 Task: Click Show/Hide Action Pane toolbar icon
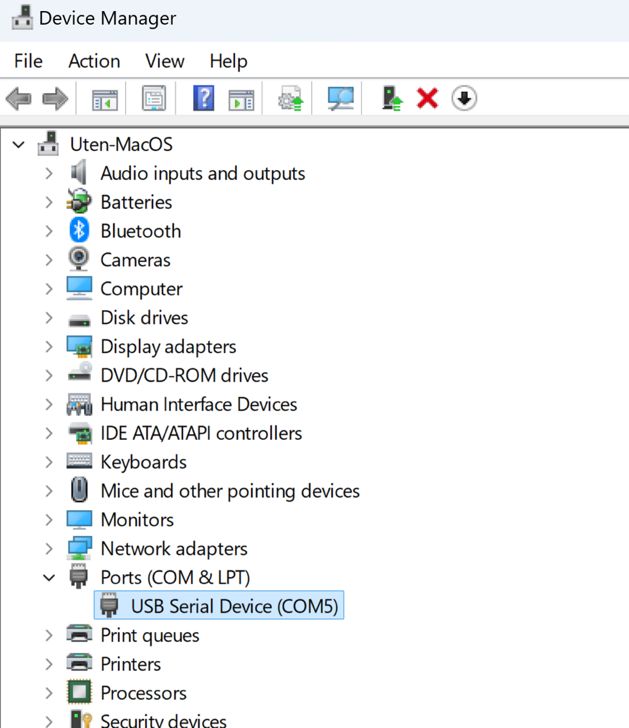[241, 98]
